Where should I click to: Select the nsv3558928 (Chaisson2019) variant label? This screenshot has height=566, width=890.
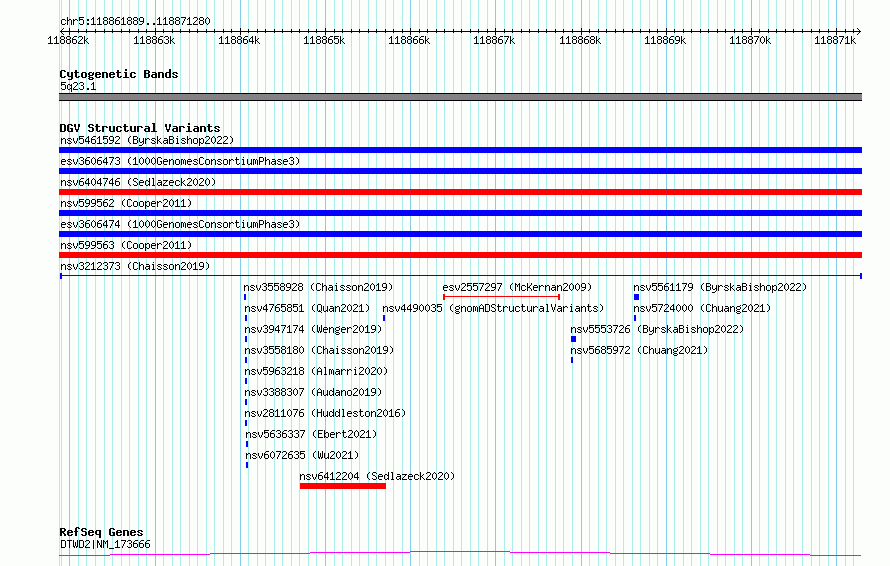point(318,287)
